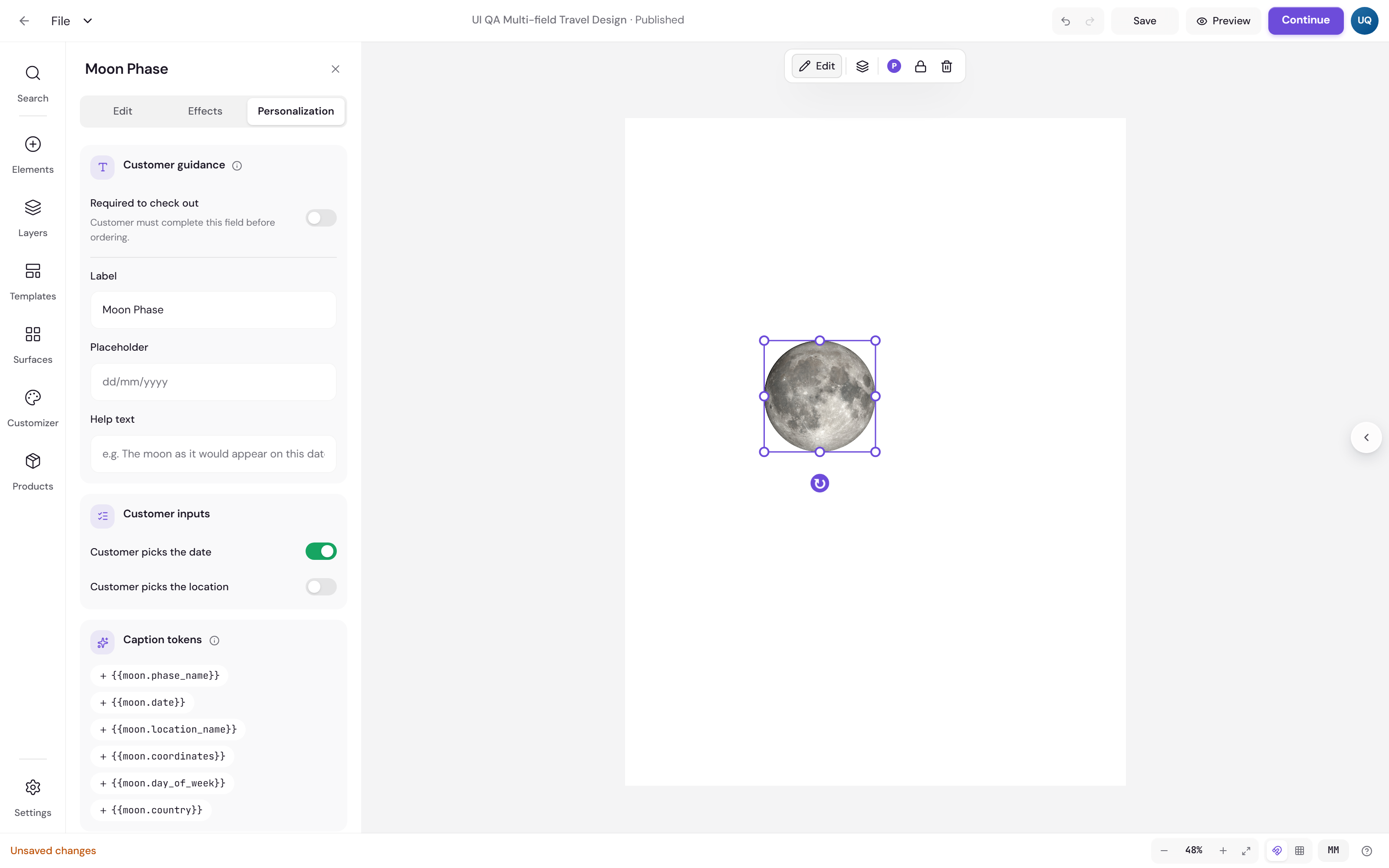
Task: Click the Edit button in floating toolbar
Action: coord(817,66)
